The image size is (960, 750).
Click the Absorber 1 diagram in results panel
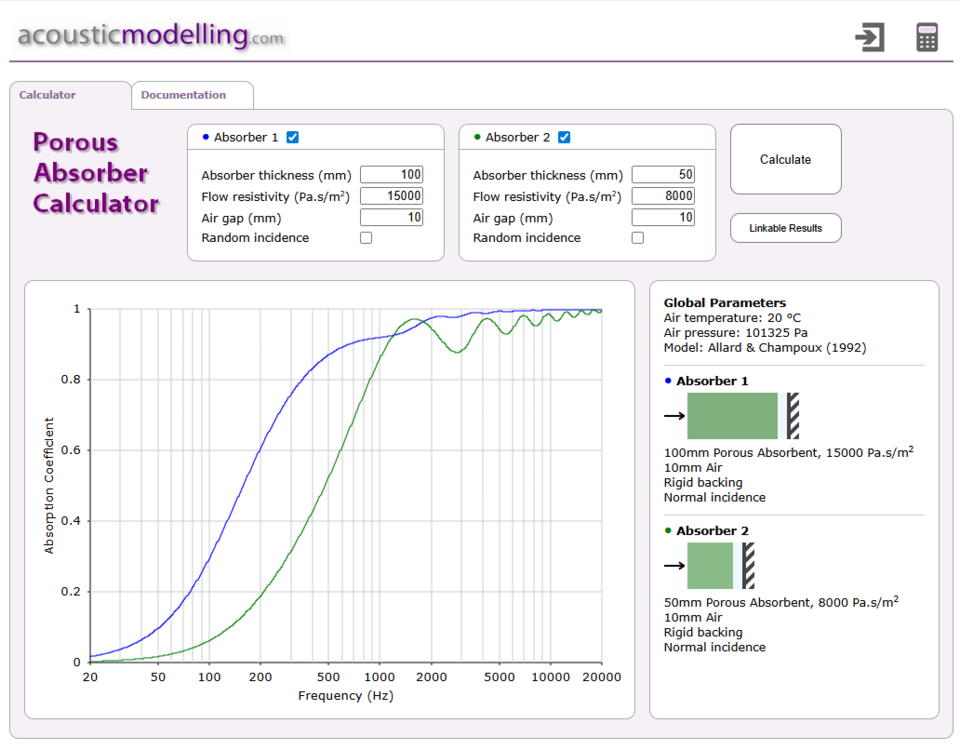coord(732,416)
